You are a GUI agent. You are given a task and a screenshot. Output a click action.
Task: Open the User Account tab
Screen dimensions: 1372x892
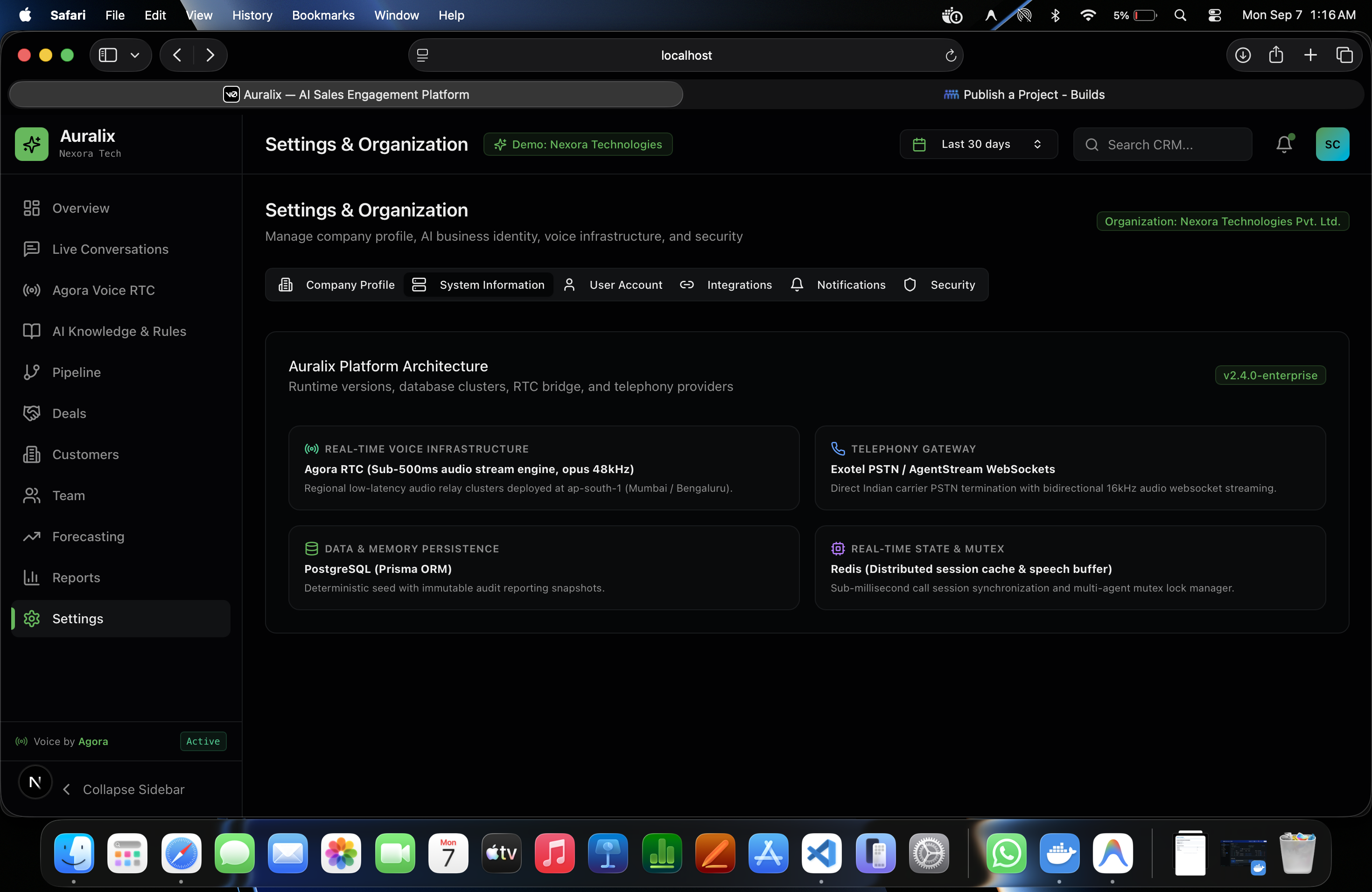click(613, 285)
